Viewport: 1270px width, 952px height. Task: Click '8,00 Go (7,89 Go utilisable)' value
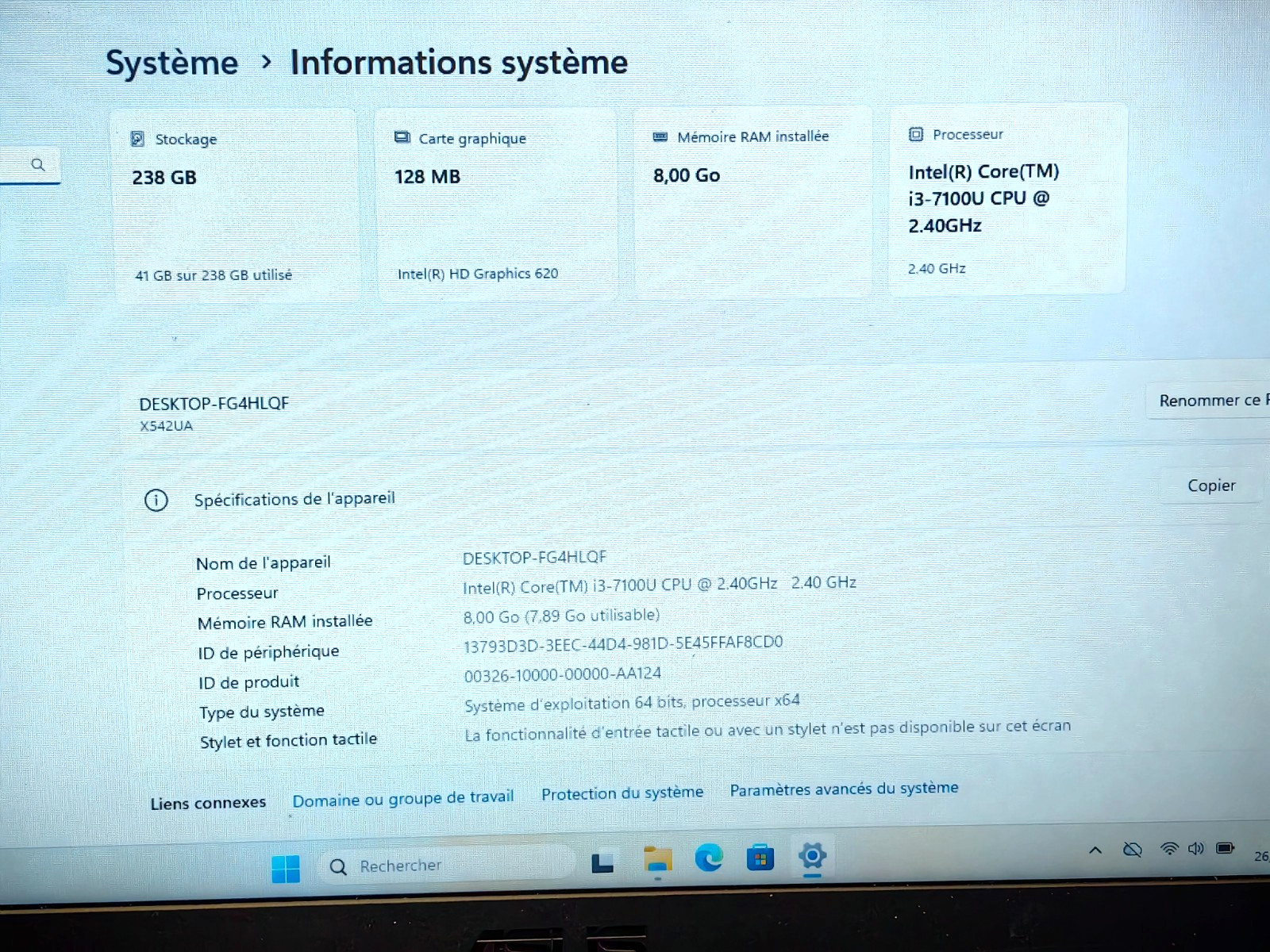[x=561, y=616]
